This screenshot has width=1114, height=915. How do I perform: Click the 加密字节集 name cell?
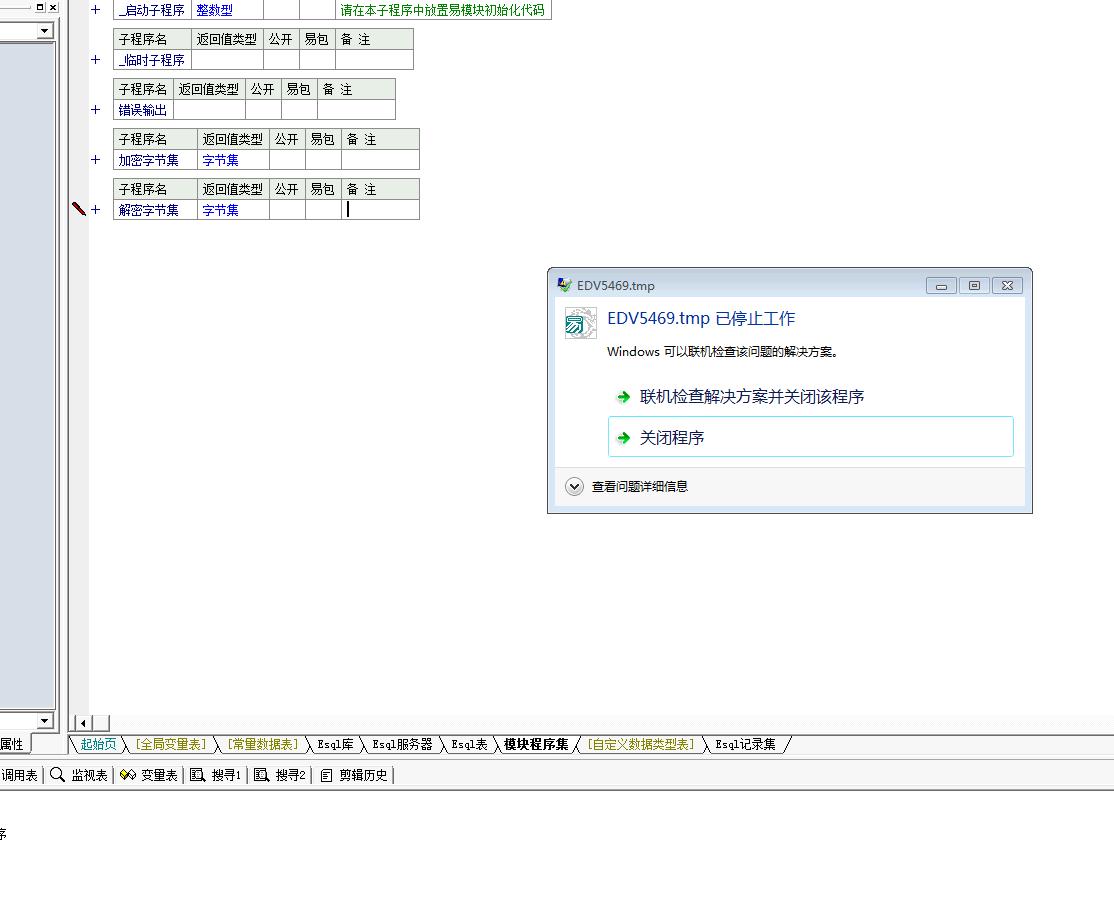point(155,160)
